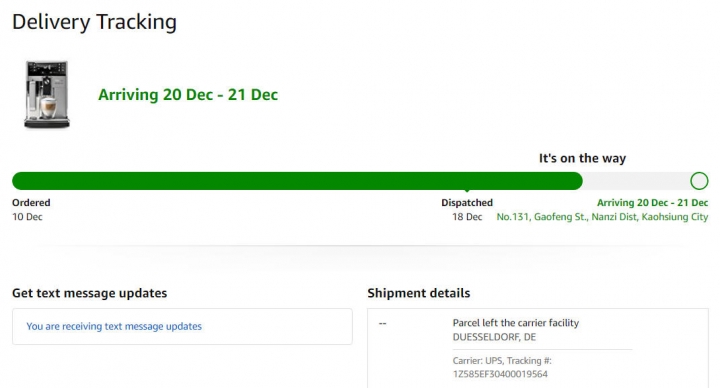This screenshot has height=388, width=720.
Task: Click the 'Ordered' milestone label
Action: [x=31, y=202]
